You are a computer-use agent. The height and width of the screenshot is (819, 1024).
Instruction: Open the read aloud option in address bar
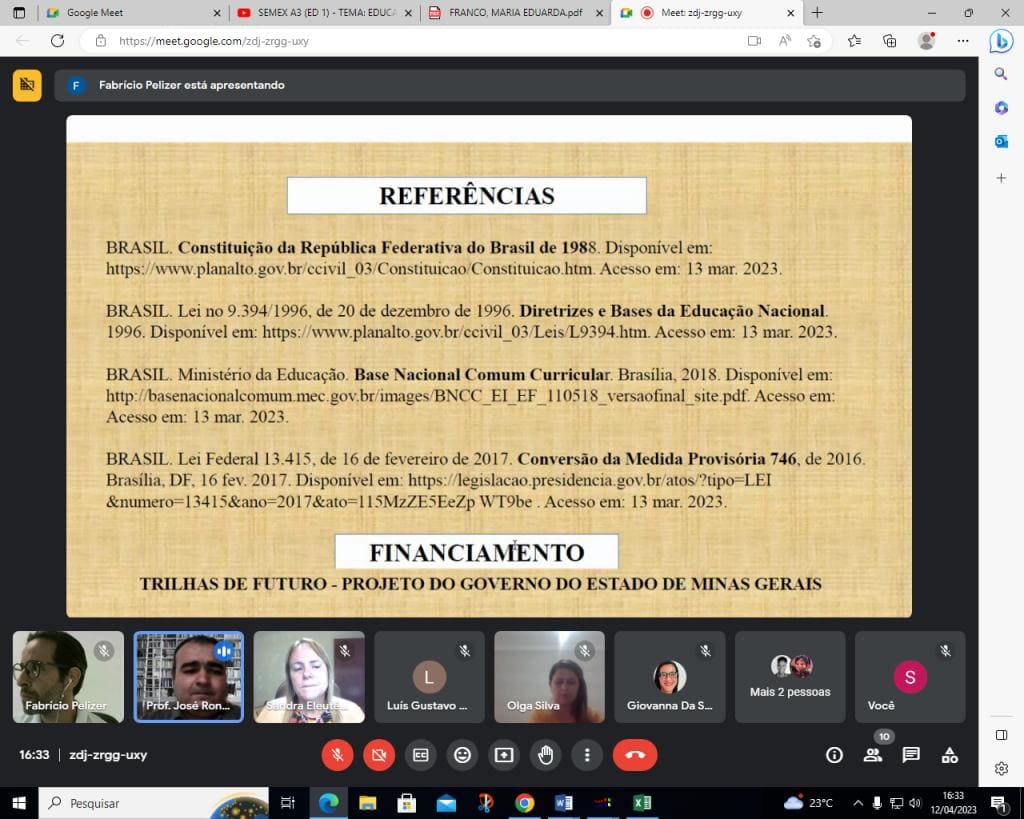click(784, 41)
